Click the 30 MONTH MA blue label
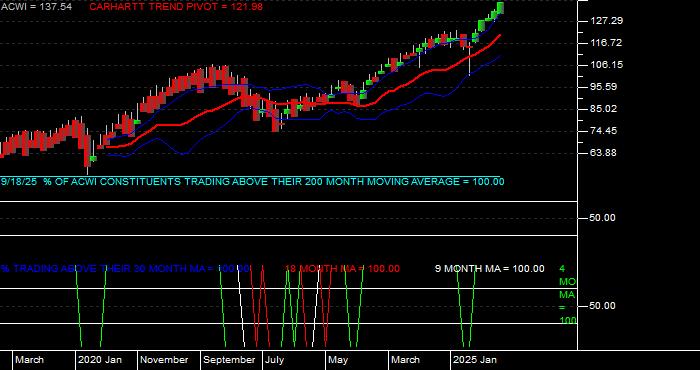Screen dimensions: 700x370 (x=125, y=269)
